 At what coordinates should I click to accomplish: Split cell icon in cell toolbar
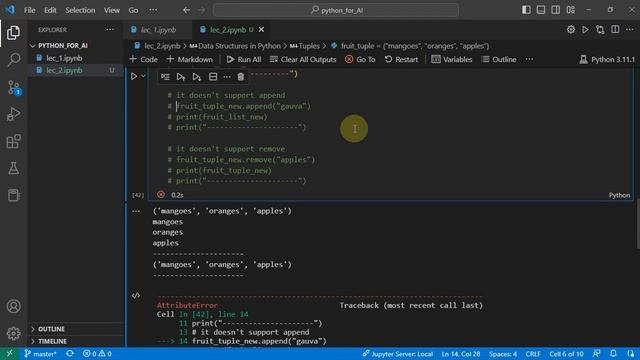213,77
